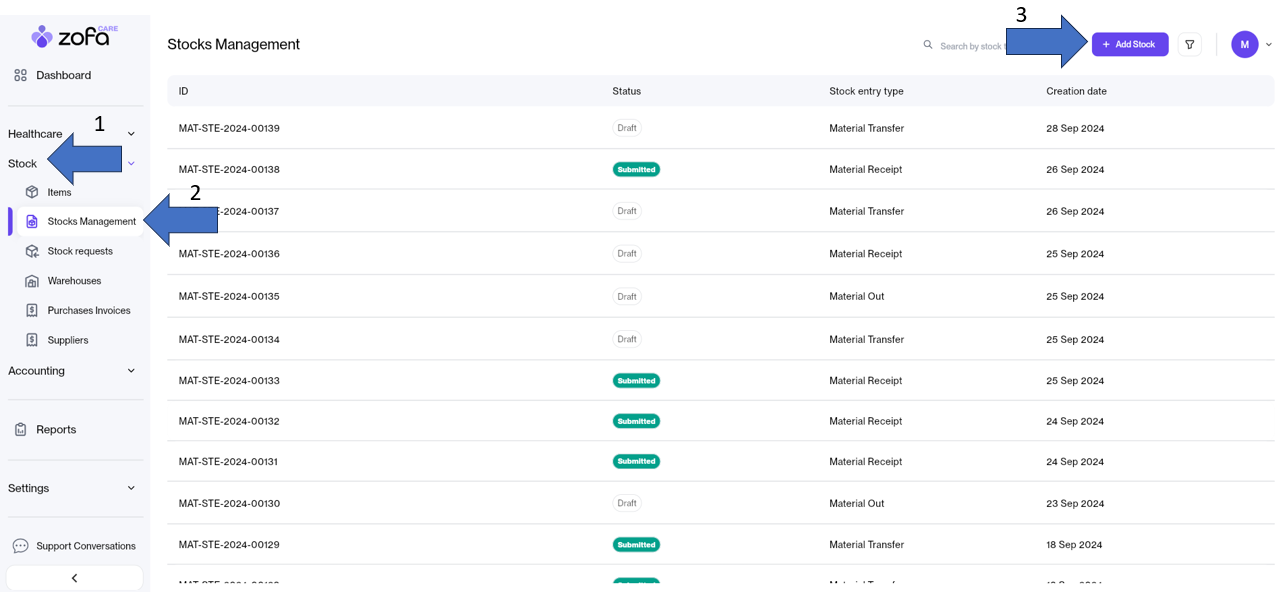Click the Suppliers icon in sidebar
1285x592 pixels.
(32, 340)
